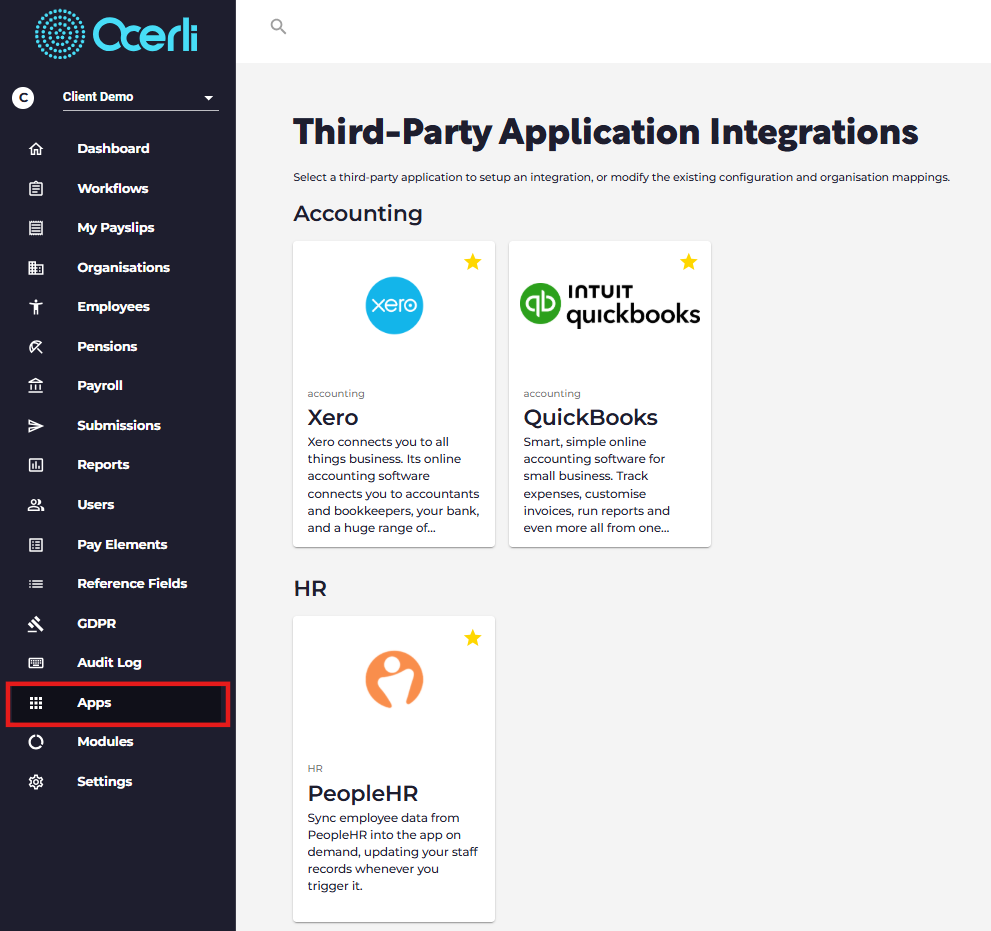Click the Apps grid icon
Image resolution: width=991 pixels, height=931 pixels.
[36, 703]
